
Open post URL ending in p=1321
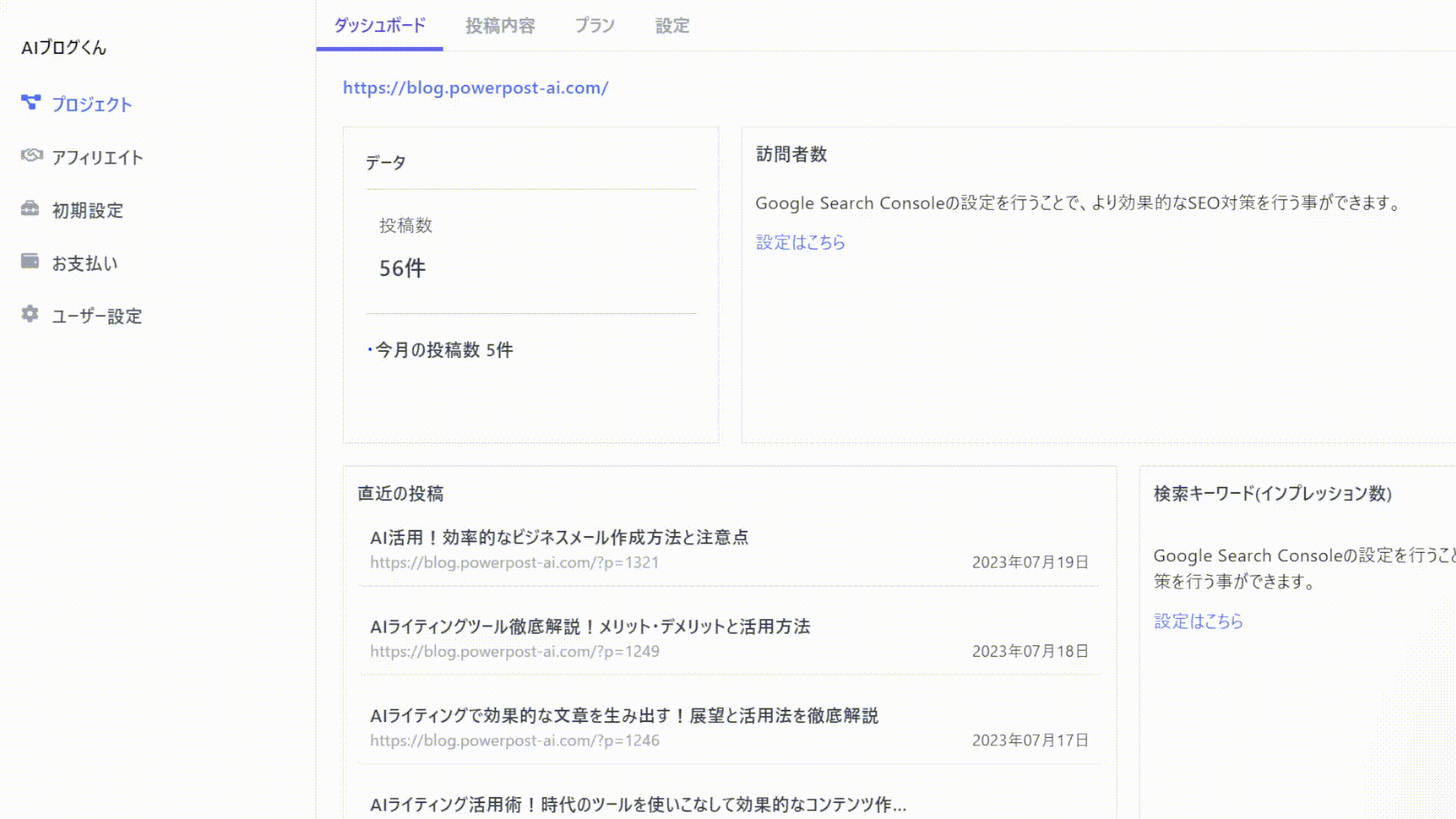pos(514,563)
